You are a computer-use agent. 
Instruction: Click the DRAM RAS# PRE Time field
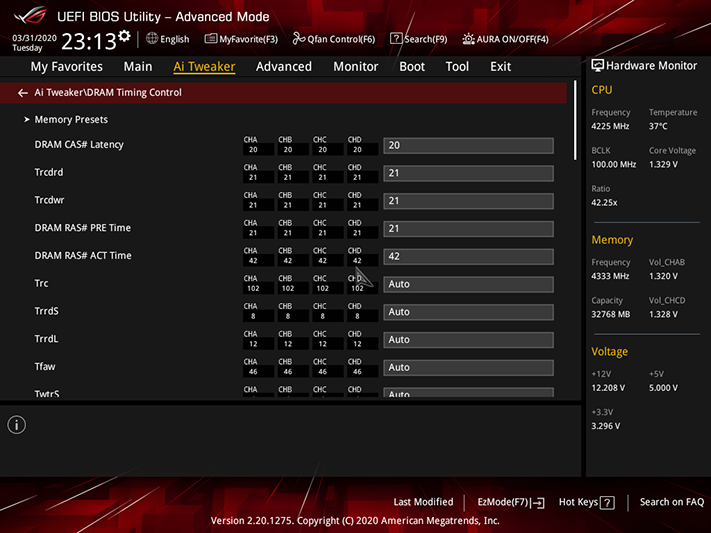[468, 229]
